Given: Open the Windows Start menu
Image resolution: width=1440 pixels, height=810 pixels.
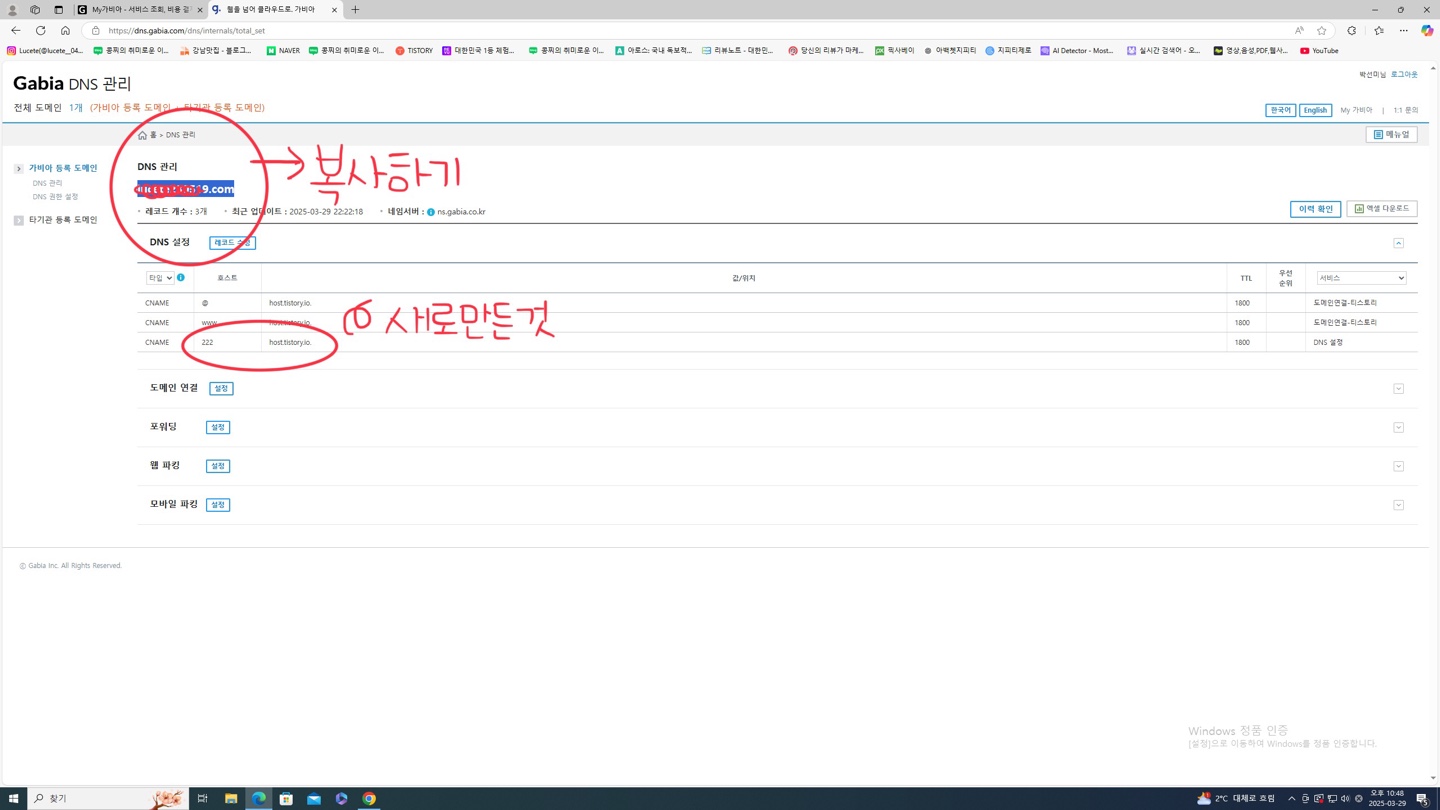Looking at the screenshot, I should pyautogui.click(x=13, y=799).
